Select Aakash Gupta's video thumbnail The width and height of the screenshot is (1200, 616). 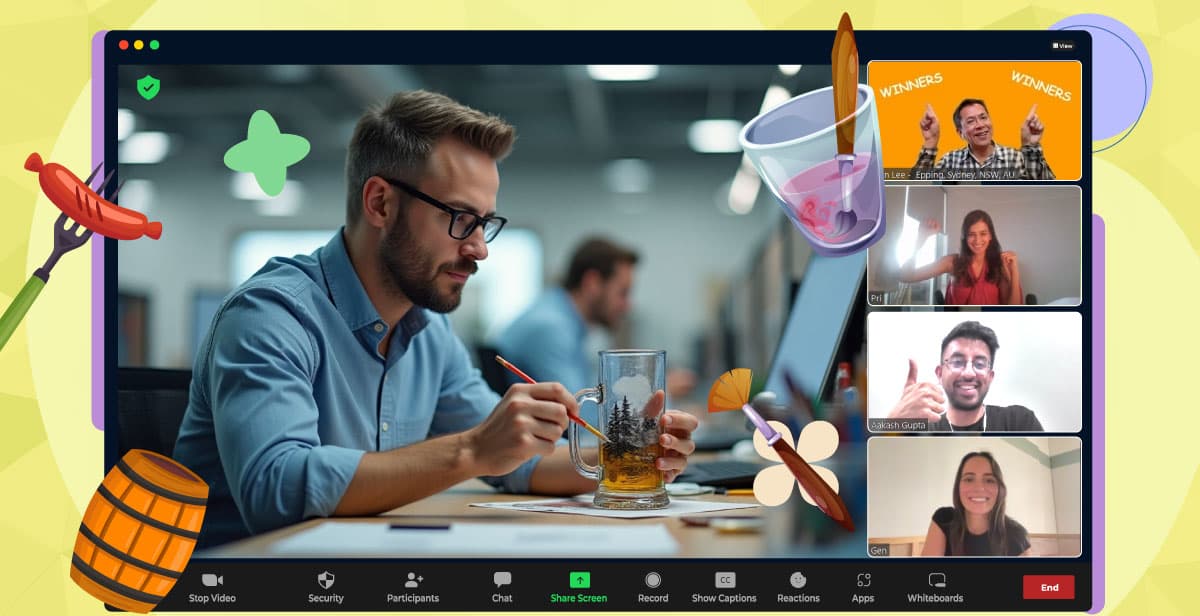click(x=974, y=371)
